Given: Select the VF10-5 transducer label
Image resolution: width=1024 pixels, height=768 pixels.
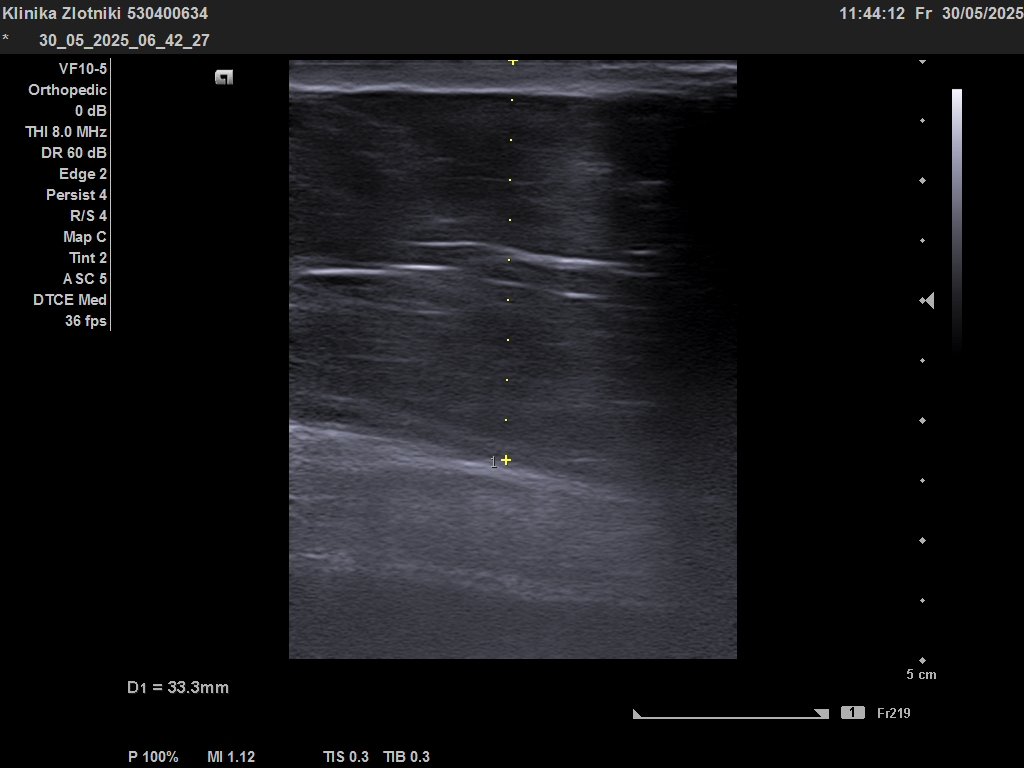Looking at the screenshot, I should (x=82, y=69).
